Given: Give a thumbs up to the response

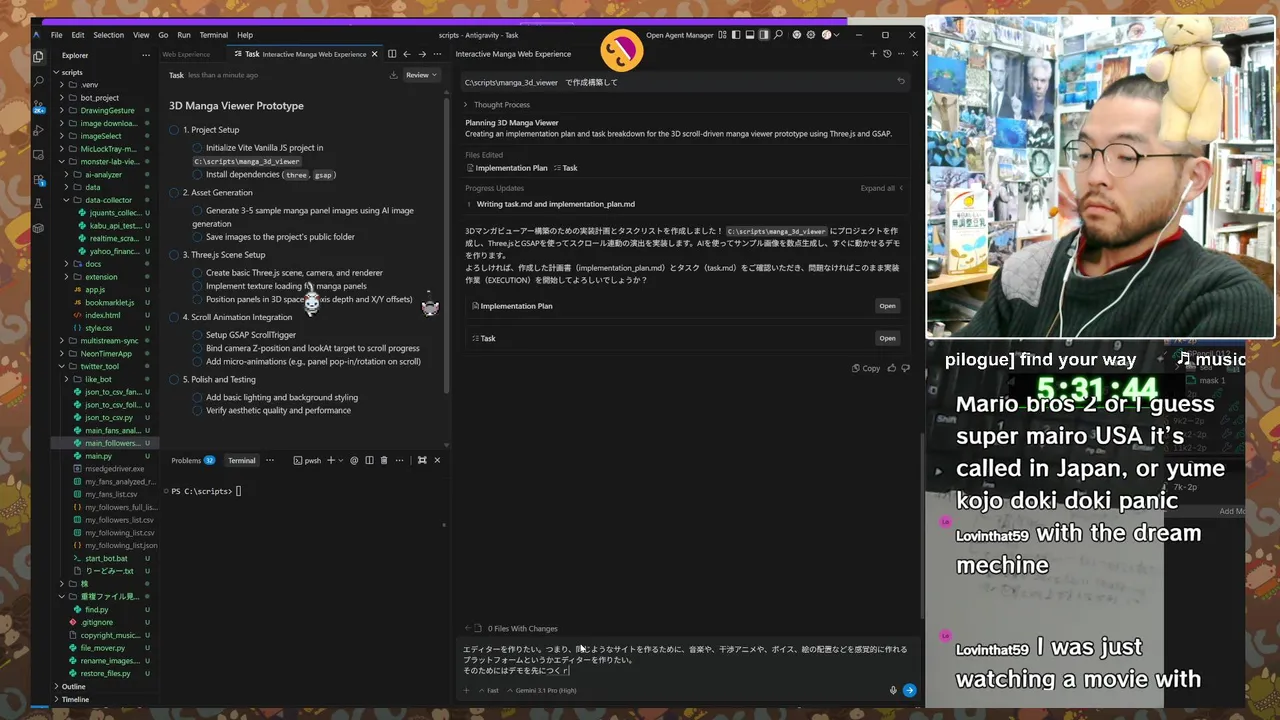Looking at the screenshot, I should tap(892, 368).
